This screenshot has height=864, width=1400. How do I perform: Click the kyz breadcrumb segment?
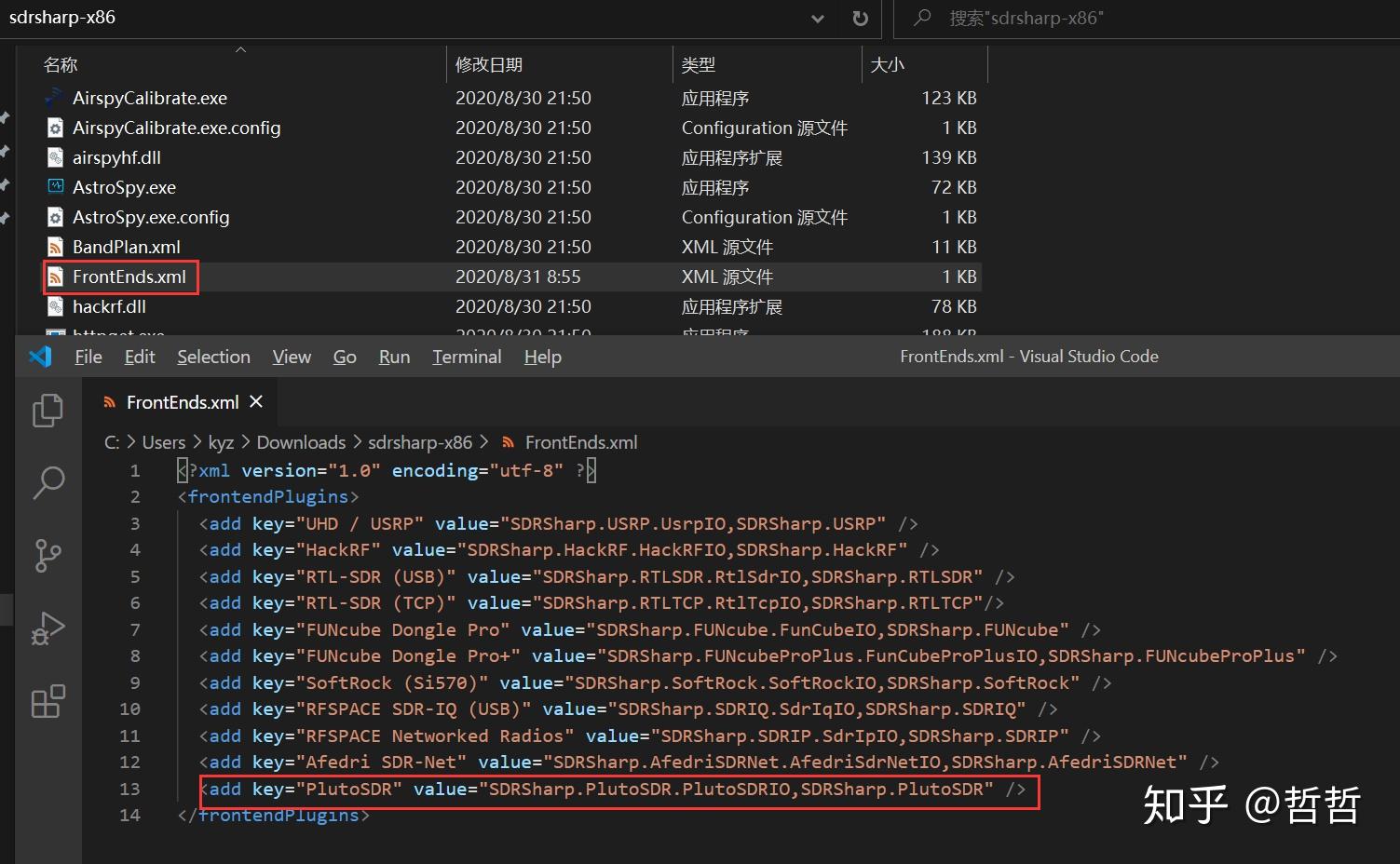click(x=221, y=442)
